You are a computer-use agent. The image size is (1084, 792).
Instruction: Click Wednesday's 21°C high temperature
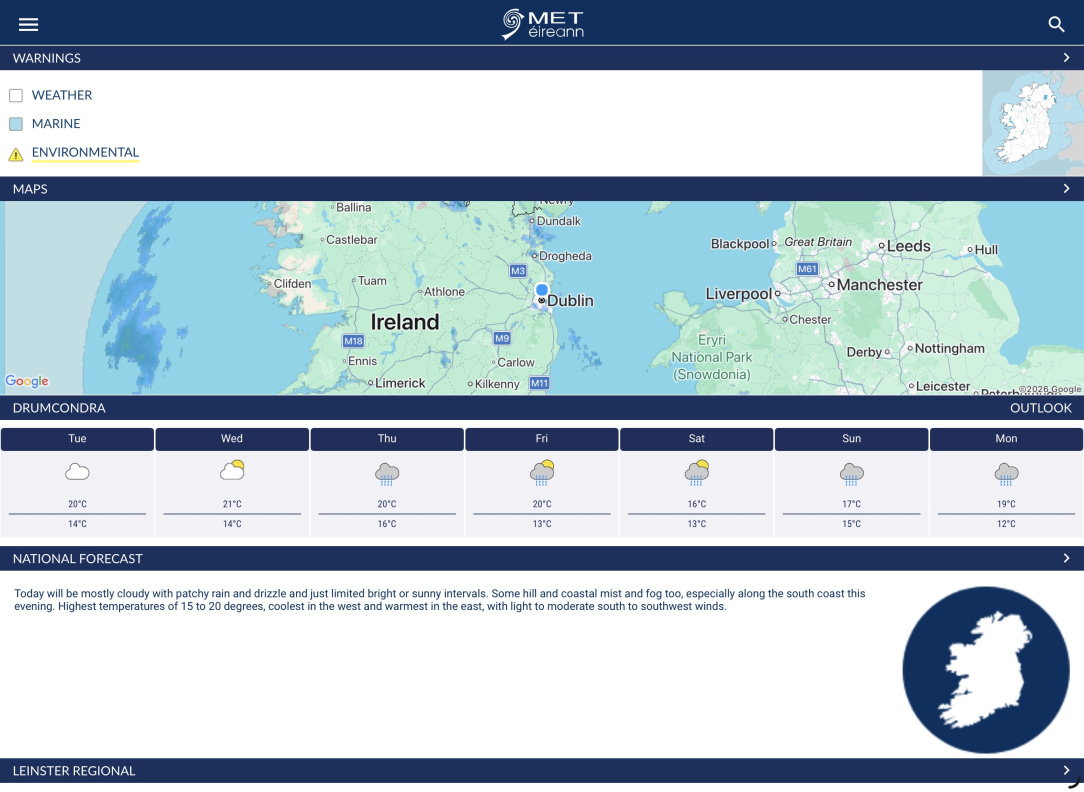coord(232,504)
